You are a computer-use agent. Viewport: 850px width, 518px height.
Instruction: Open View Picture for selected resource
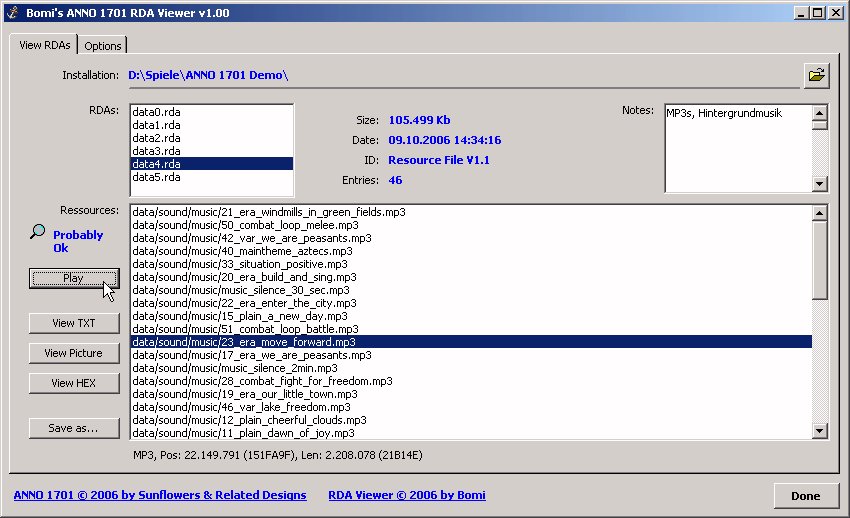74,353
